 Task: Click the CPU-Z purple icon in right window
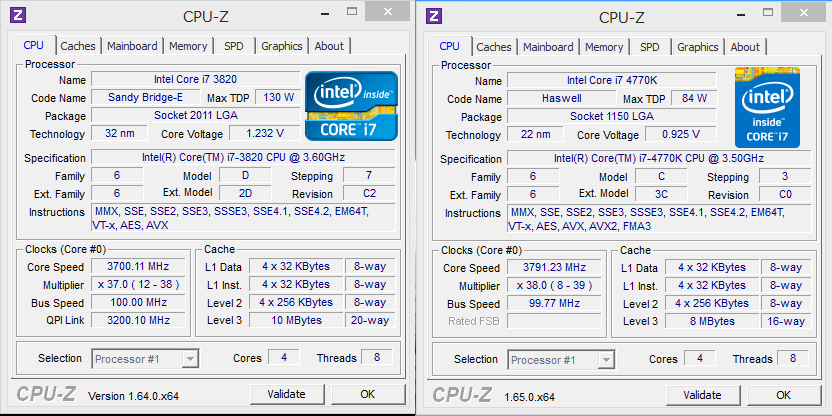pyautogui.click(x=434, y=15)
